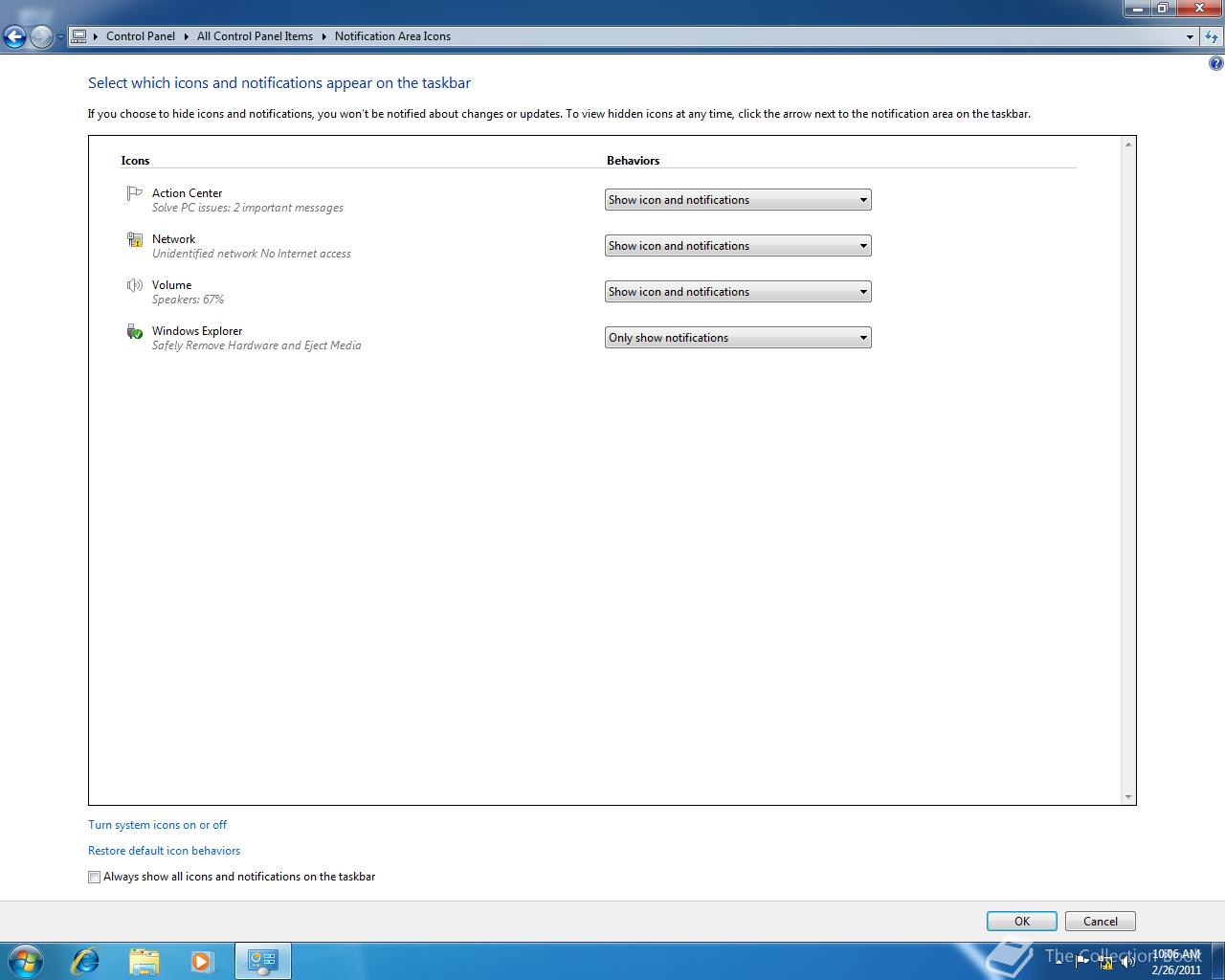Click the Volume speaker icon in list
This screenshot has height=980, width=1225.
point(135,285)
